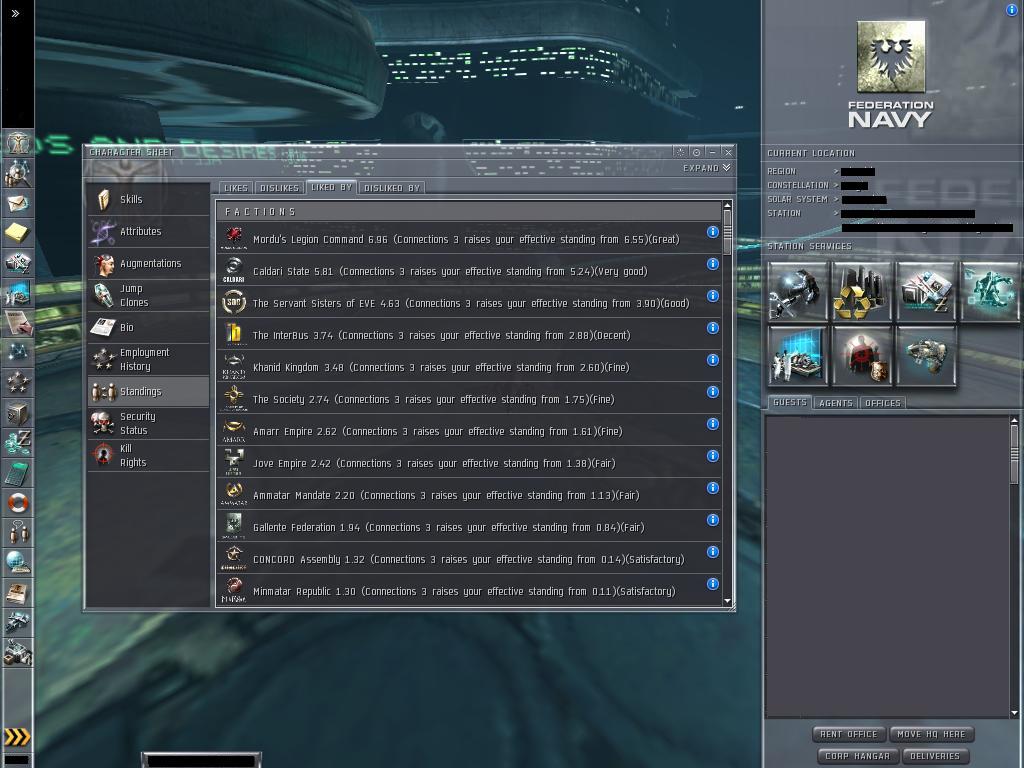This screenshot has width=1024, height=768.
Task: Click the Deliveries button
Action: click(935, 756)
